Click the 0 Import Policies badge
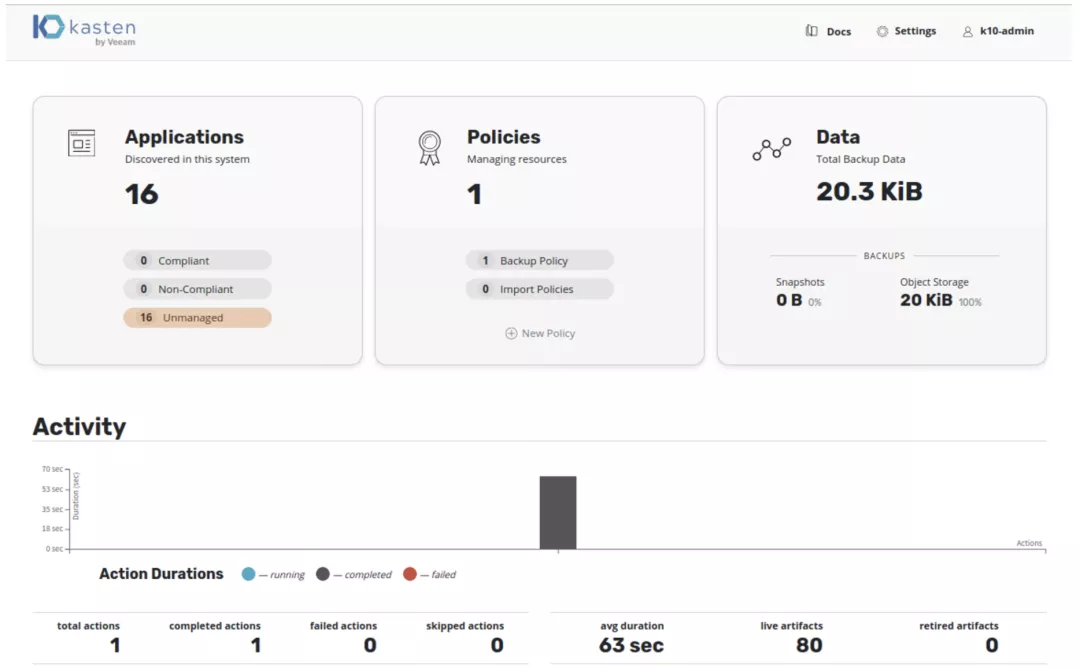 point(539,288)
